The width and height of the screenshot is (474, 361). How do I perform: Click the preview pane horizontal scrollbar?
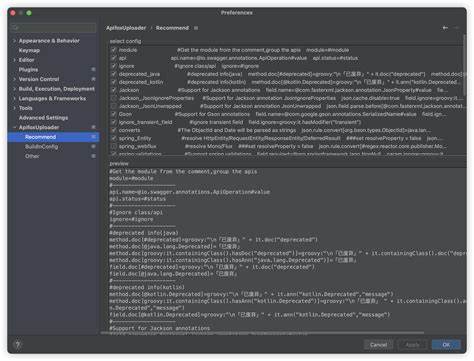tap(262, 333)
